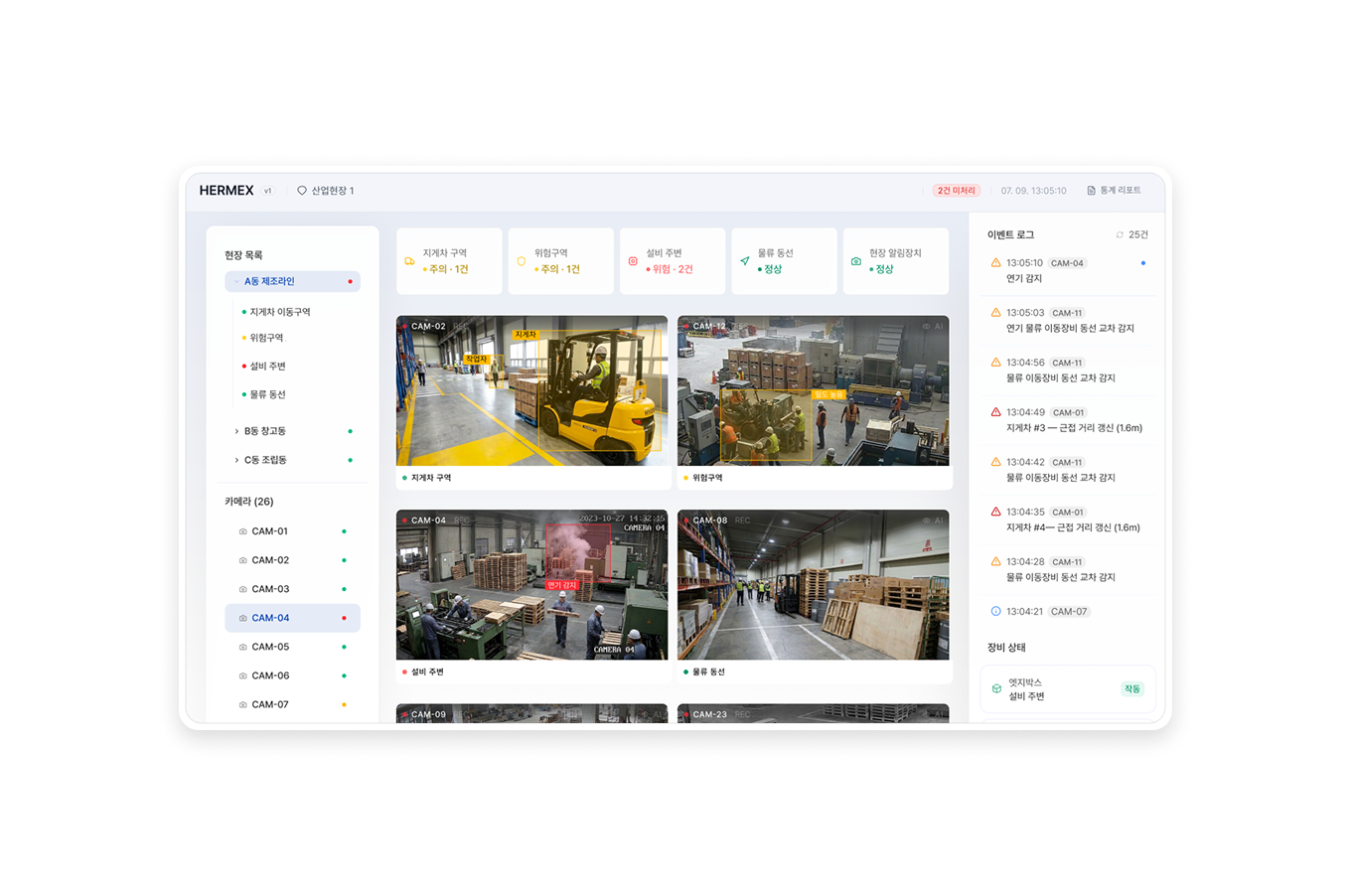
Task: Refresh the event log with the refresh icon
Action: 1120,235
